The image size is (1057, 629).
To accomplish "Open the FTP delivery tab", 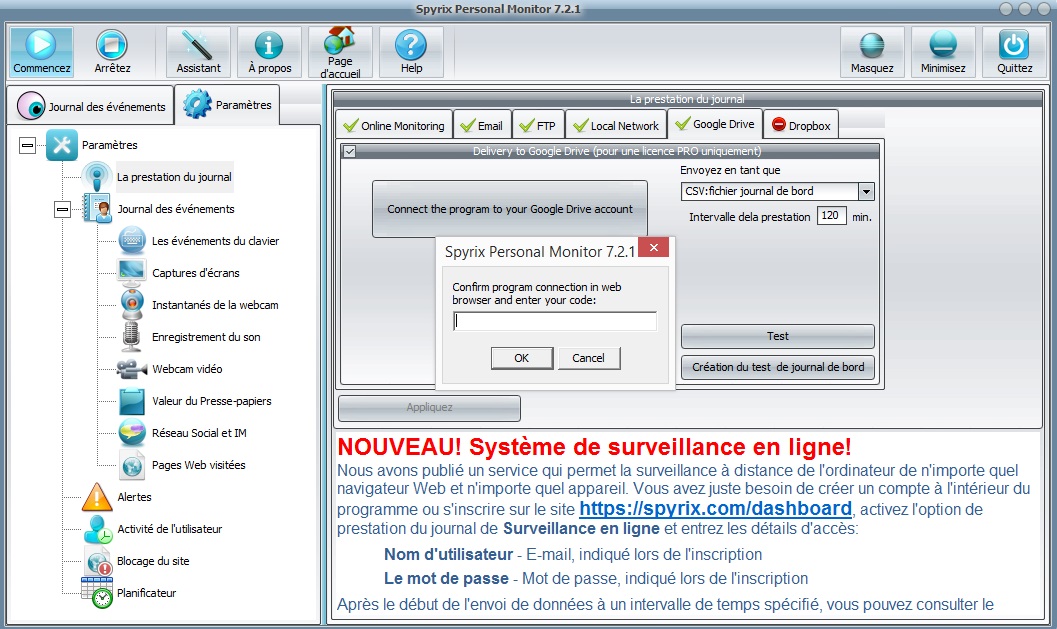I will [x=537, y=125].
